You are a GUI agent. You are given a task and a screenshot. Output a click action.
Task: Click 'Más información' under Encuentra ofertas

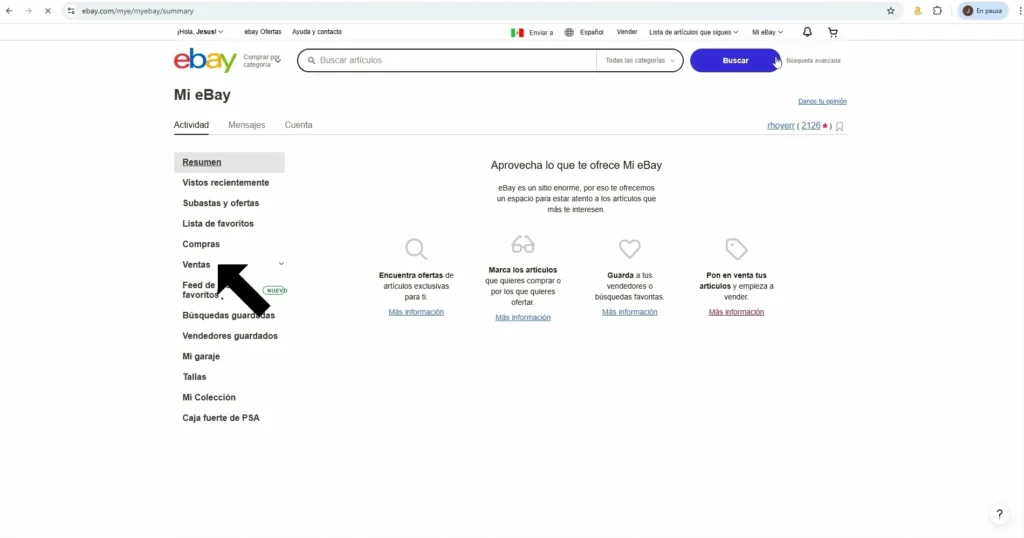click(416, 312)
